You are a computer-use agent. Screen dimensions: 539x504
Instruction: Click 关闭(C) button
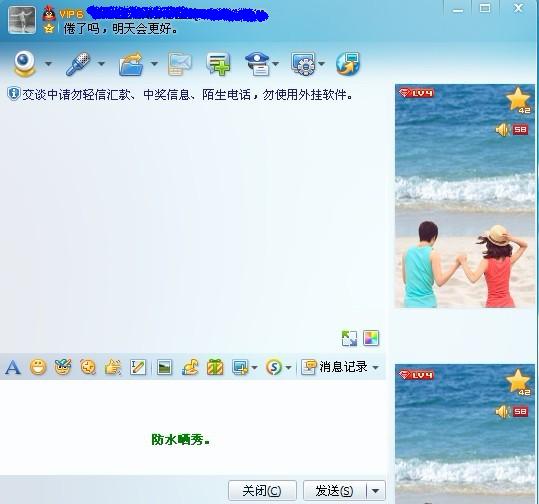[262, 491]
